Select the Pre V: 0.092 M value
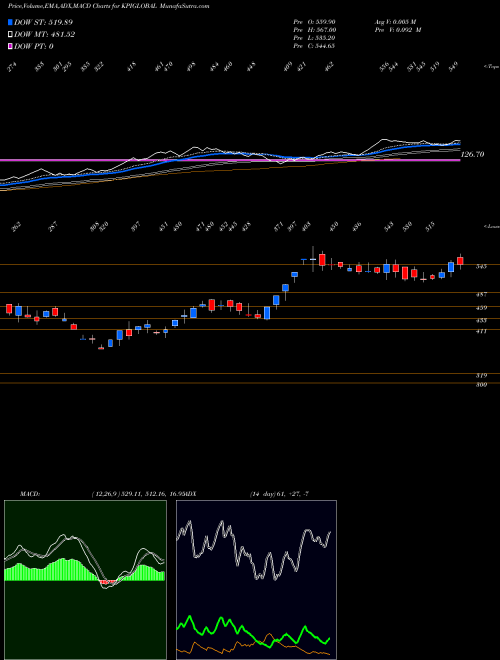The height and width of the screenshot is (660, 500). 398,30
